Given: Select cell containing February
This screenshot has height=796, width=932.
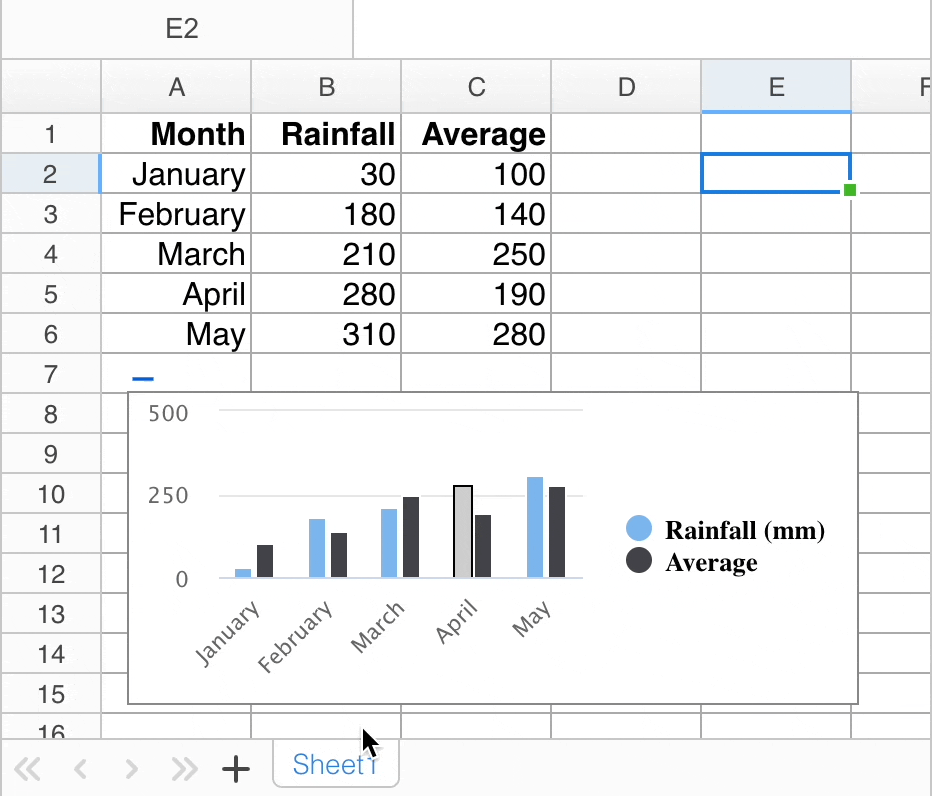Looking at the screenshot, I should coord(177,214).
